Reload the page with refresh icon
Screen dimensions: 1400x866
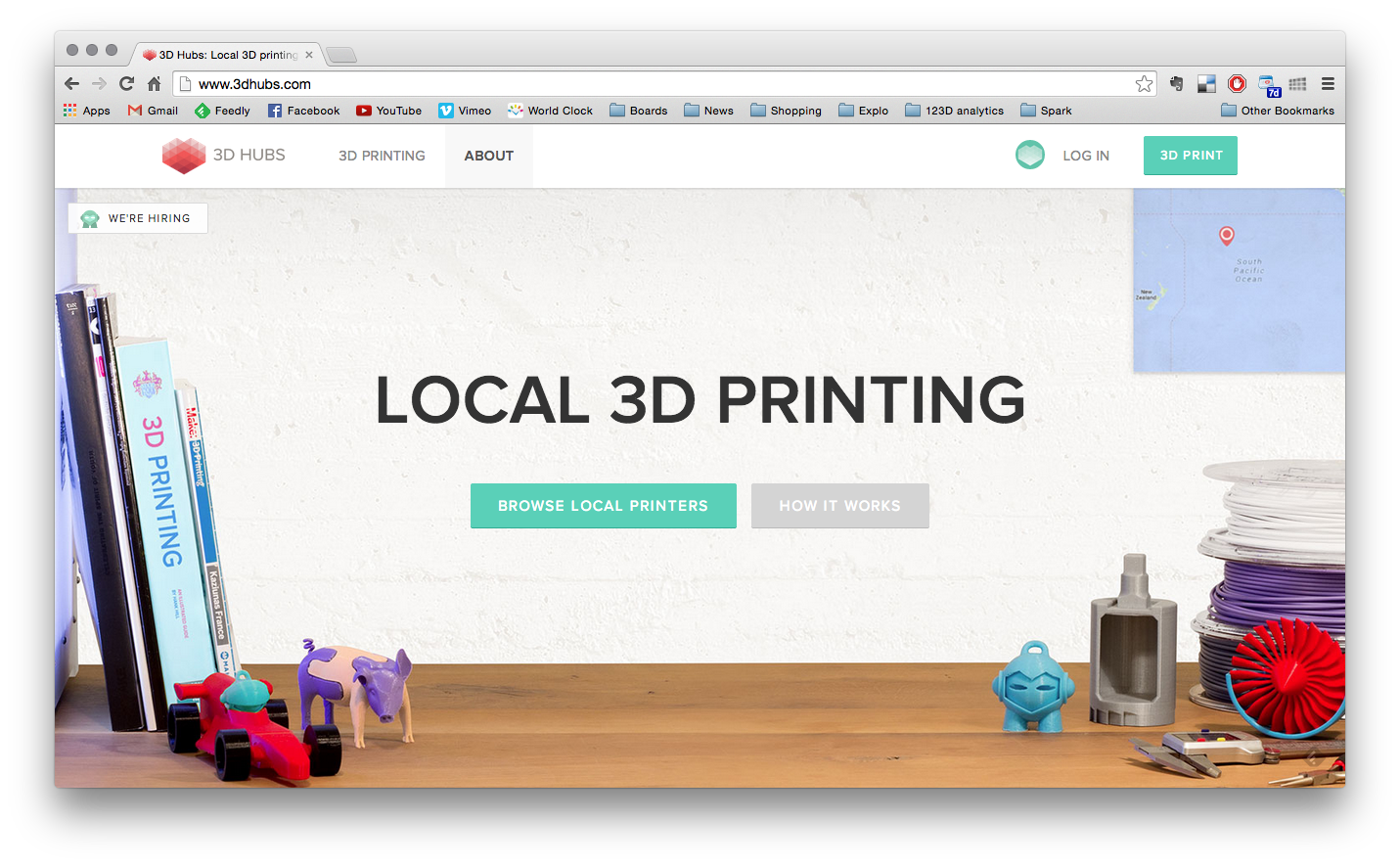[x=126, y=84]
